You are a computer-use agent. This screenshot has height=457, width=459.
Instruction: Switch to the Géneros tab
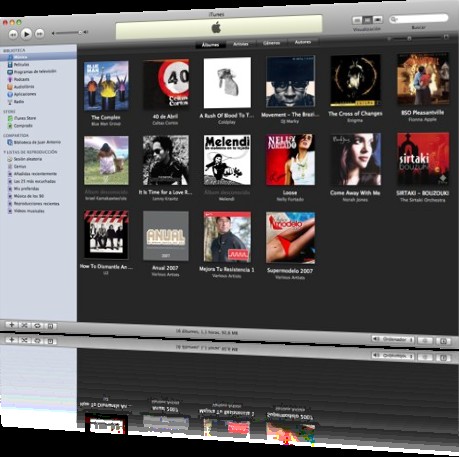click(271, 43)
